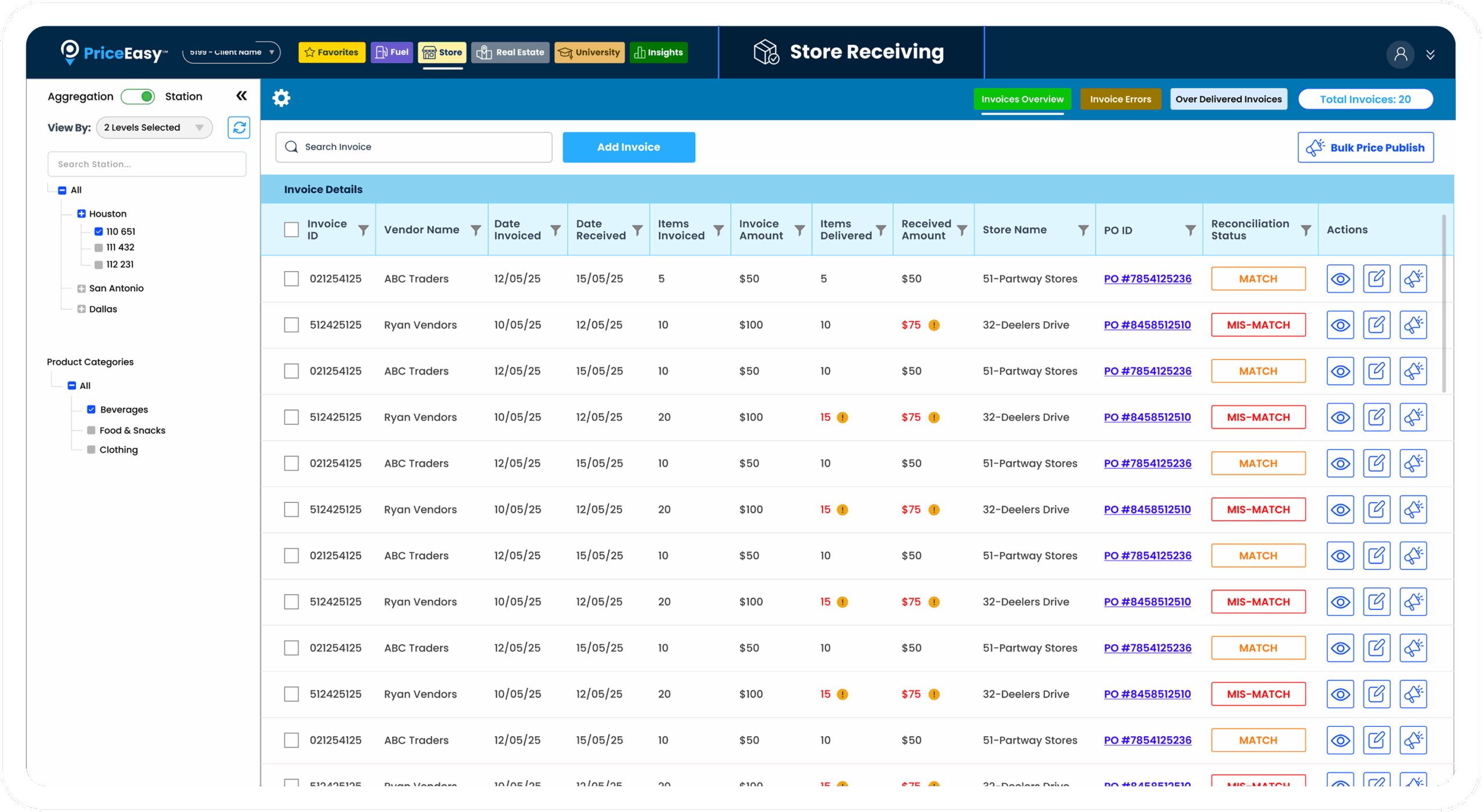View the first row, invoice 021254125 (eye icon)
This screenshot has width=1482, height=812.
point(1340,279)
